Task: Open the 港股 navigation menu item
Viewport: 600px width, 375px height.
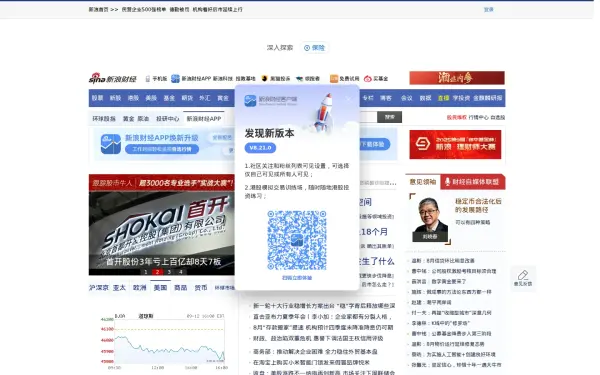Action: [x=133, y=98]
